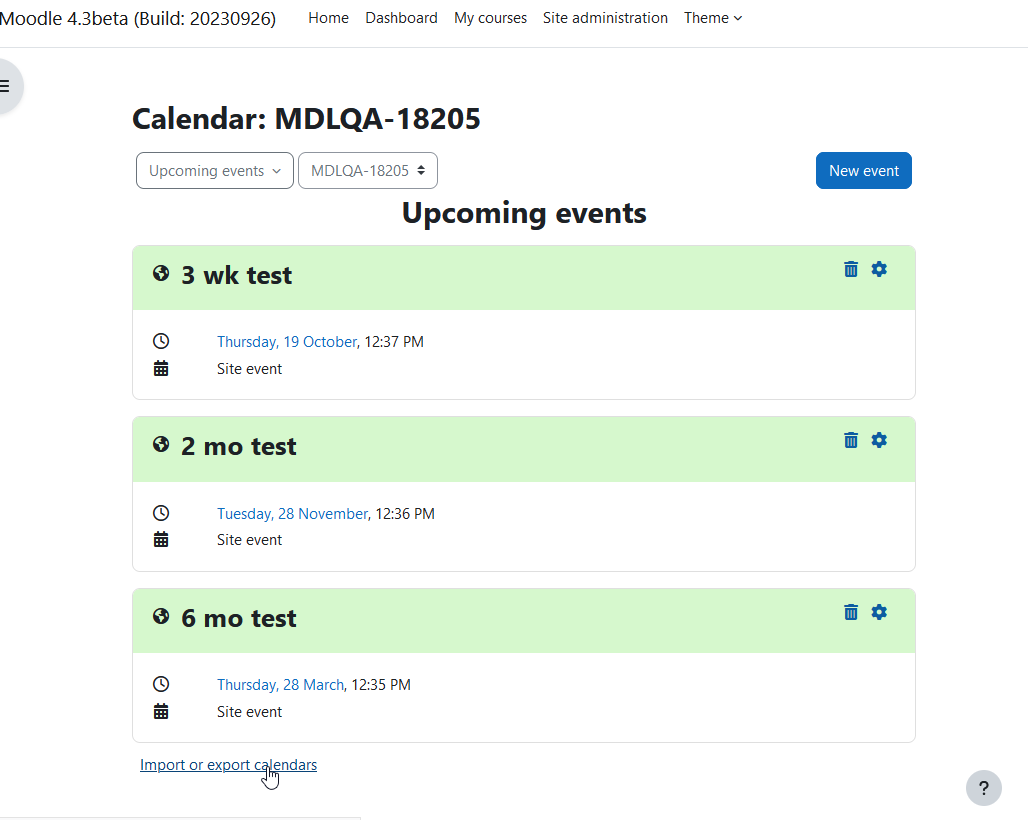
Task: Open My courses in navigation
Action: (490, 18)
